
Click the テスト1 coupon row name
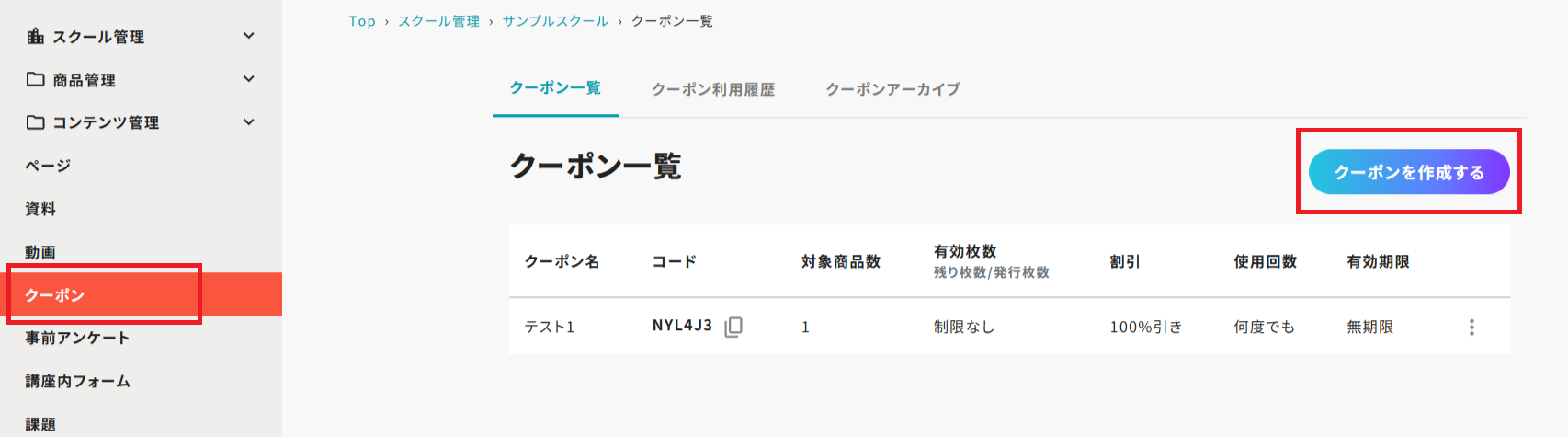click(550, 327)
